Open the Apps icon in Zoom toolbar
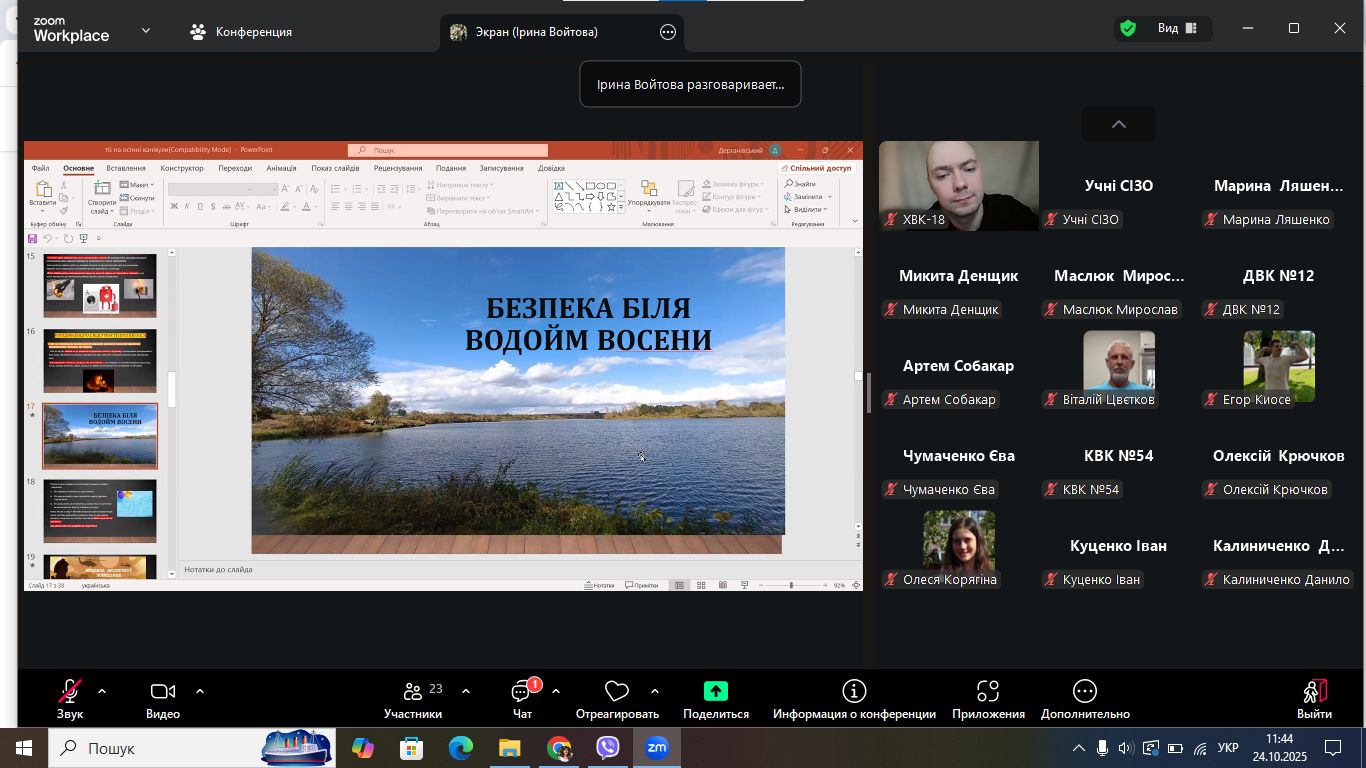Image resolution: width=1366 pixels, height=768 pixels. (x=988, y=691)
